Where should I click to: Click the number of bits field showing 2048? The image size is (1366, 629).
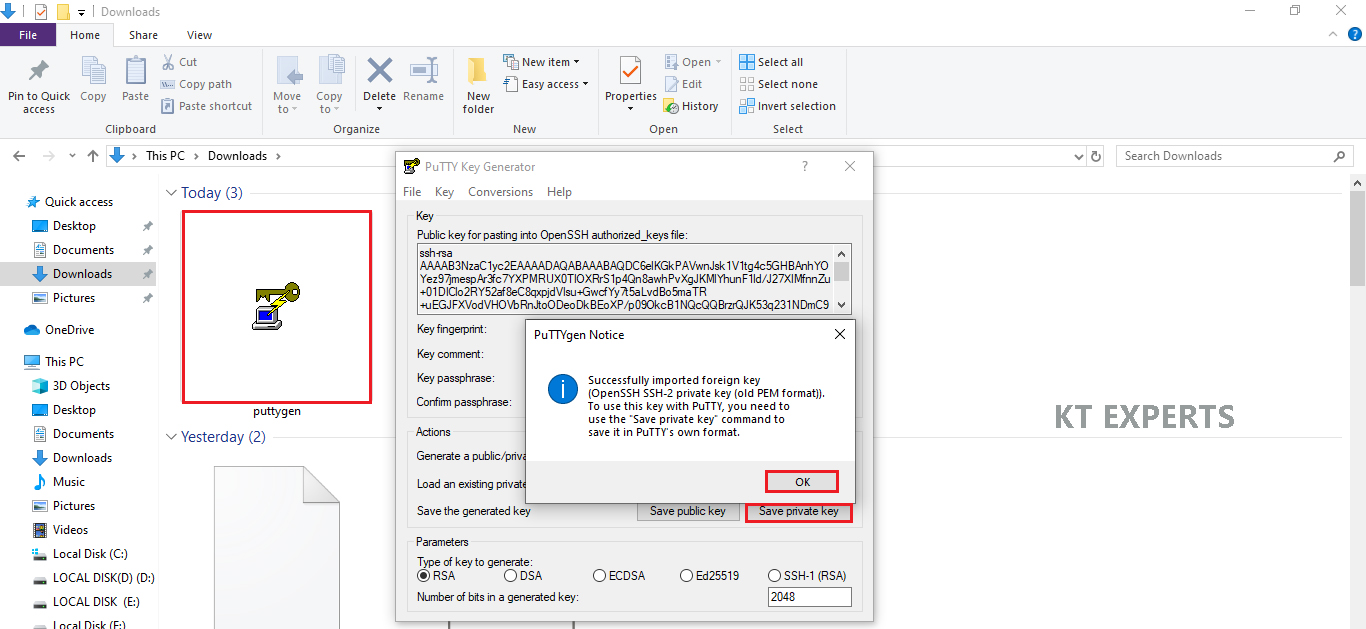point(809,597)
